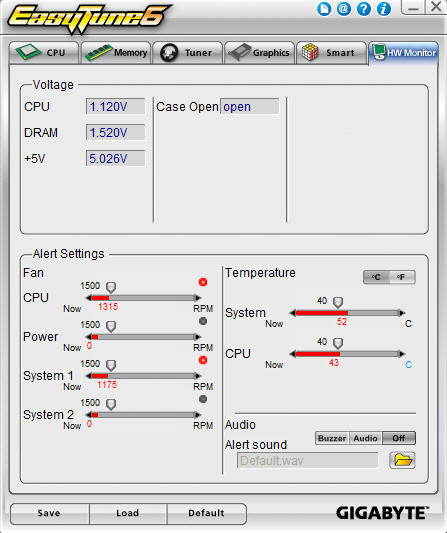Click CPU temperature reading 43
The image size is (447, 533).
(334, 363)
